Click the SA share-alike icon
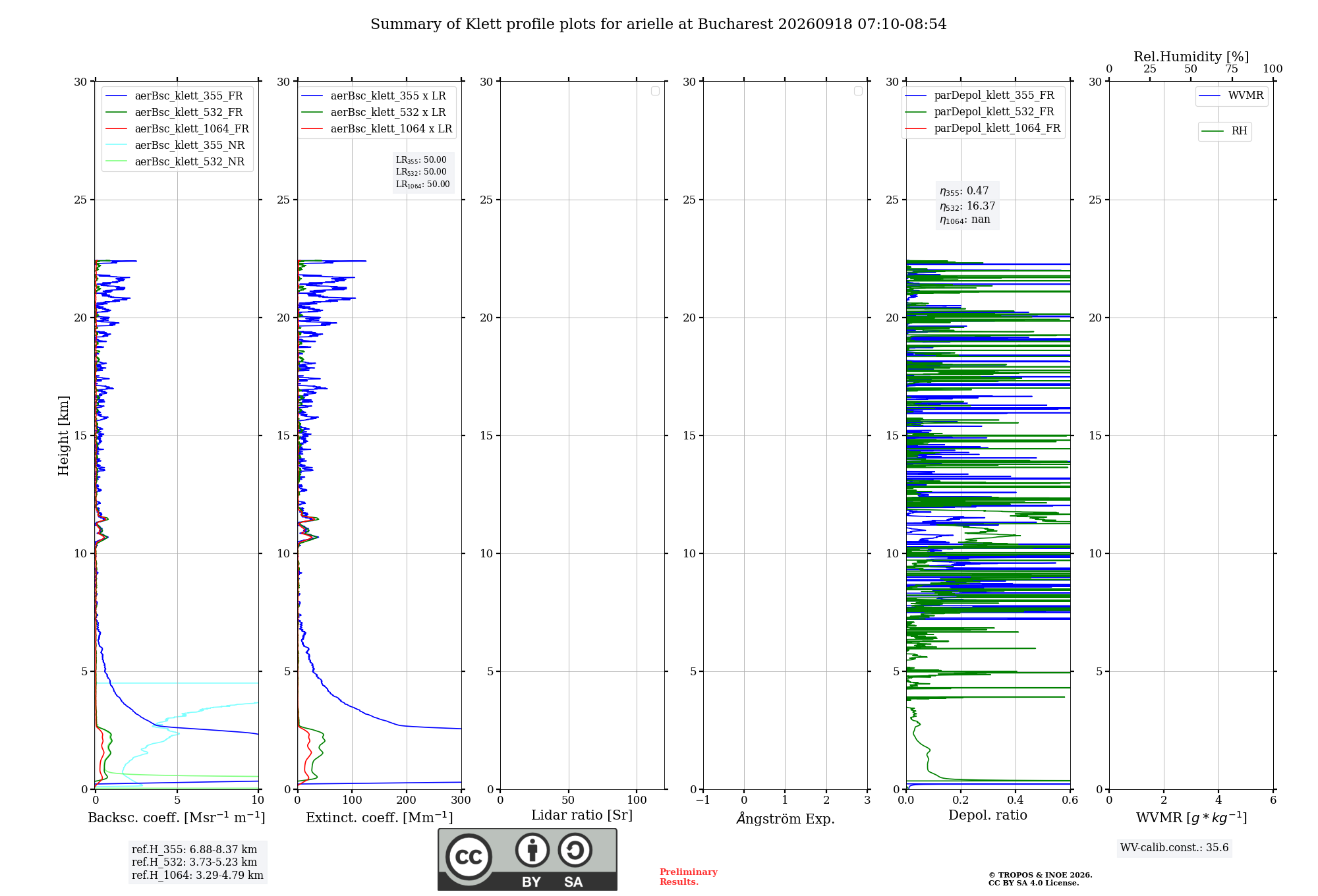 point(575,850)
